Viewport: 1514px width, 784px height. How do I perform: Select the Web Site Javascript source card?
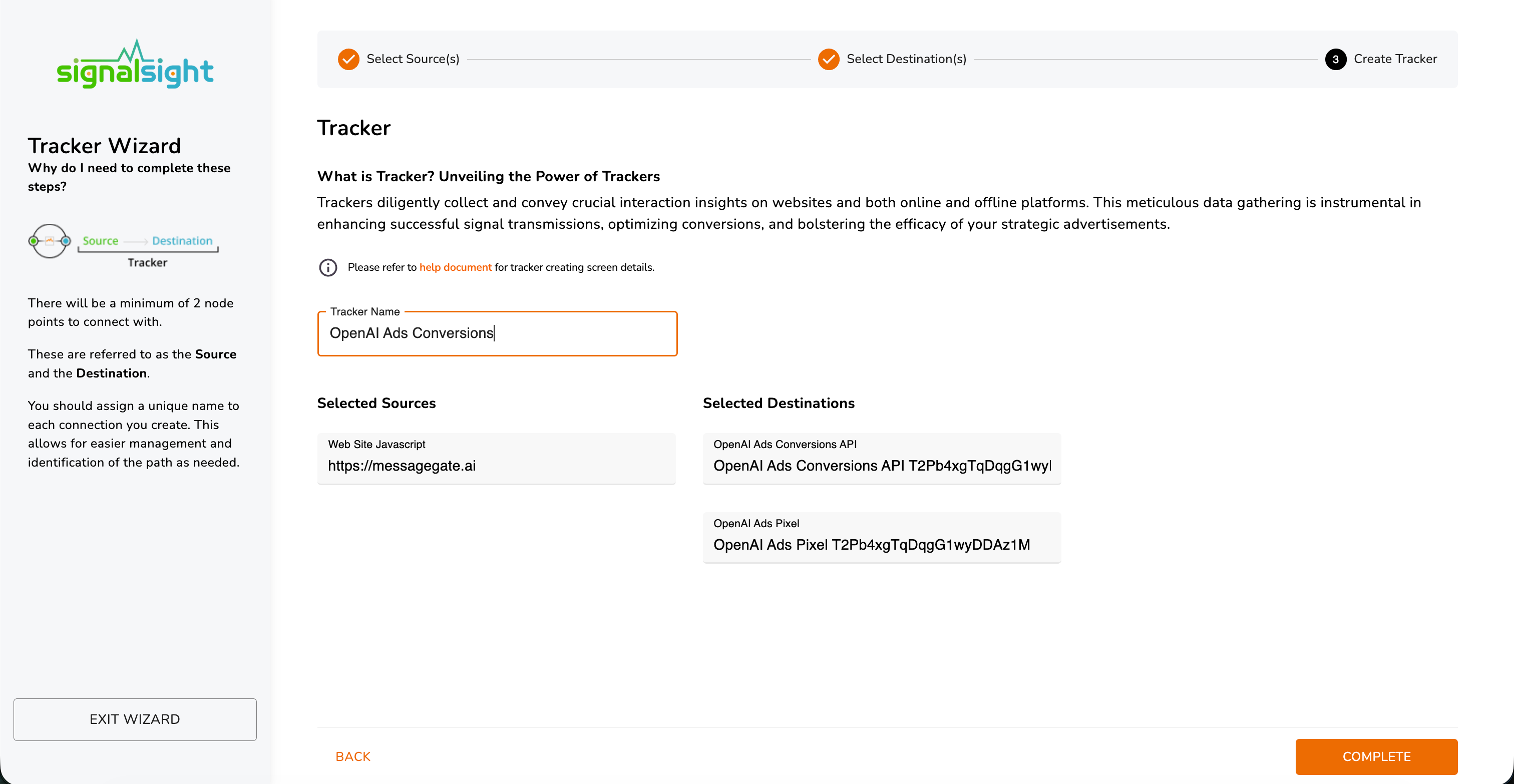pos(496,459)
